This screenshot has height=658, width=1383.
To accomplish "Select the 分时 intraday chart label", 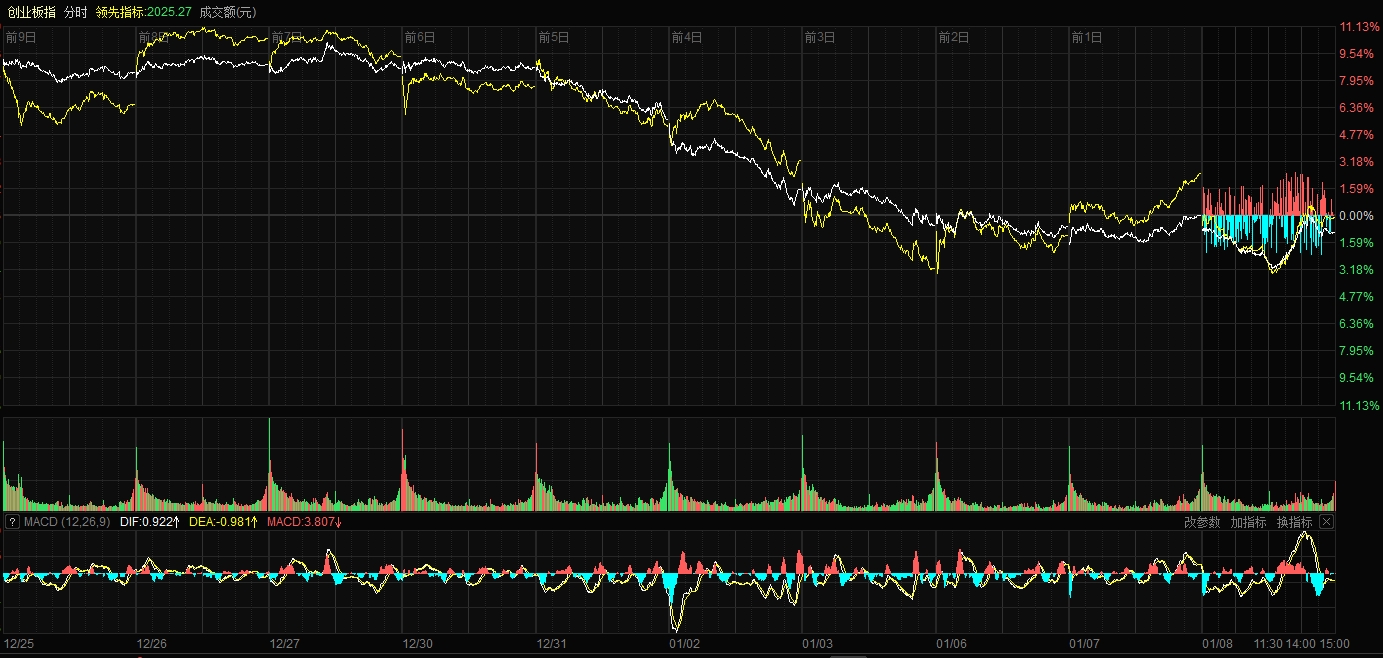I will [x=75, y=12].
